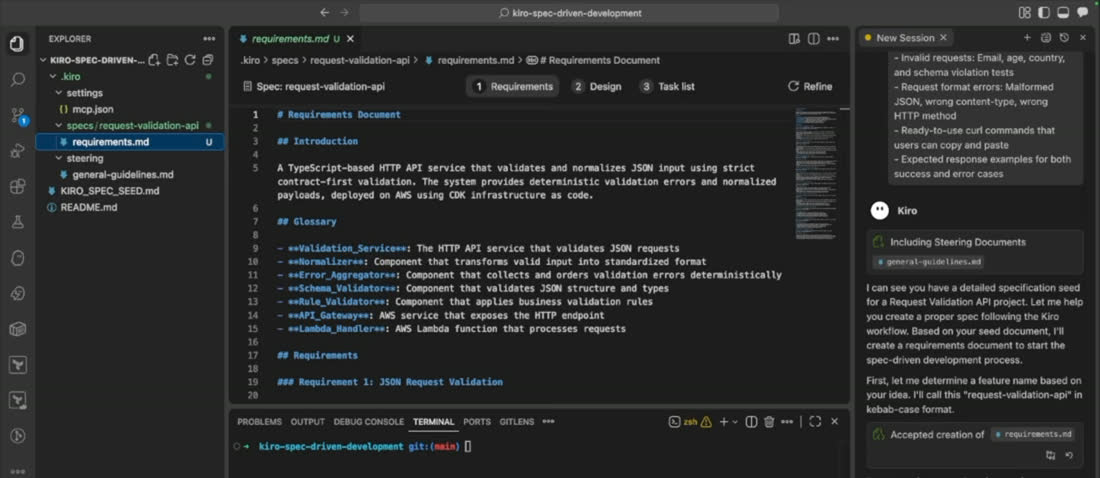Toggle the primary side bar

[1044, 13]
